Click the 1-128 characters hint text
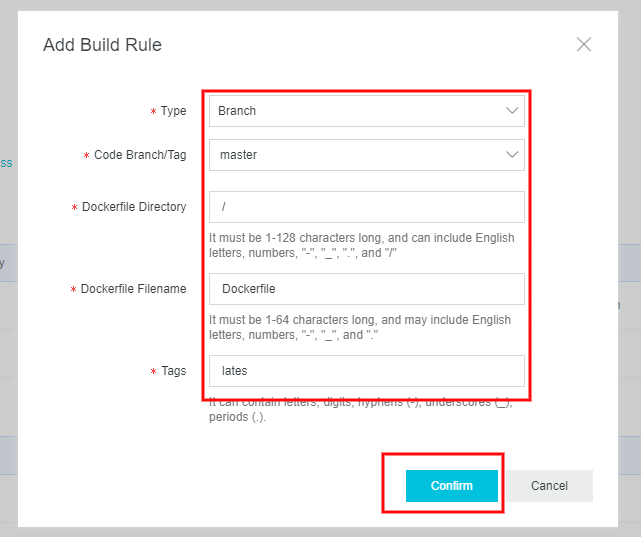 tap(361, 245)
